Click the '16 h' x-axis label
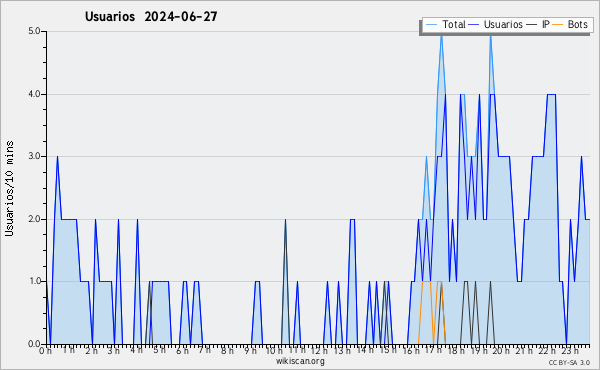 tap(411, 351)
